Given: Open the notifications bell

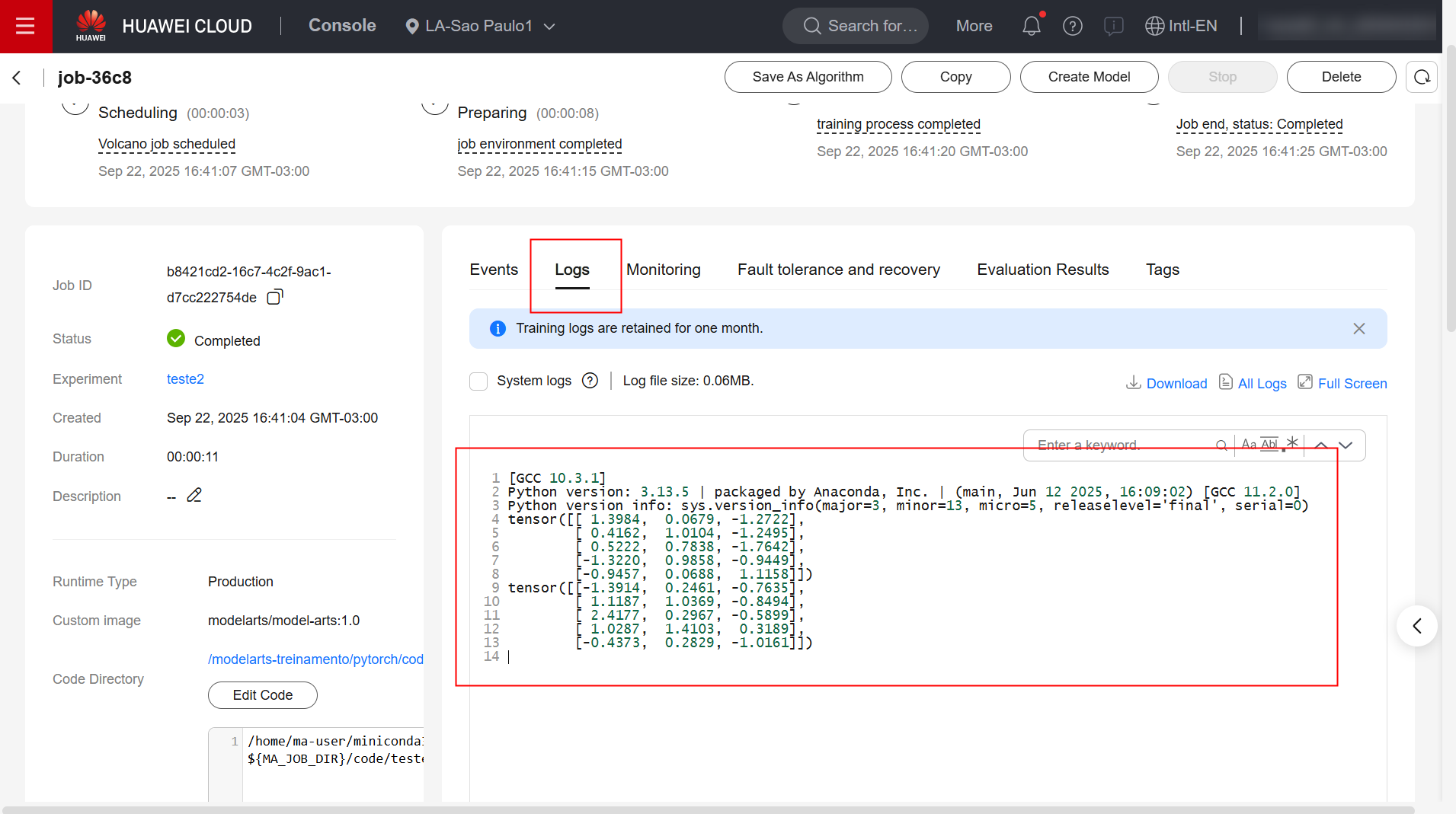Looking at the screenshot, I should 1031,26.
